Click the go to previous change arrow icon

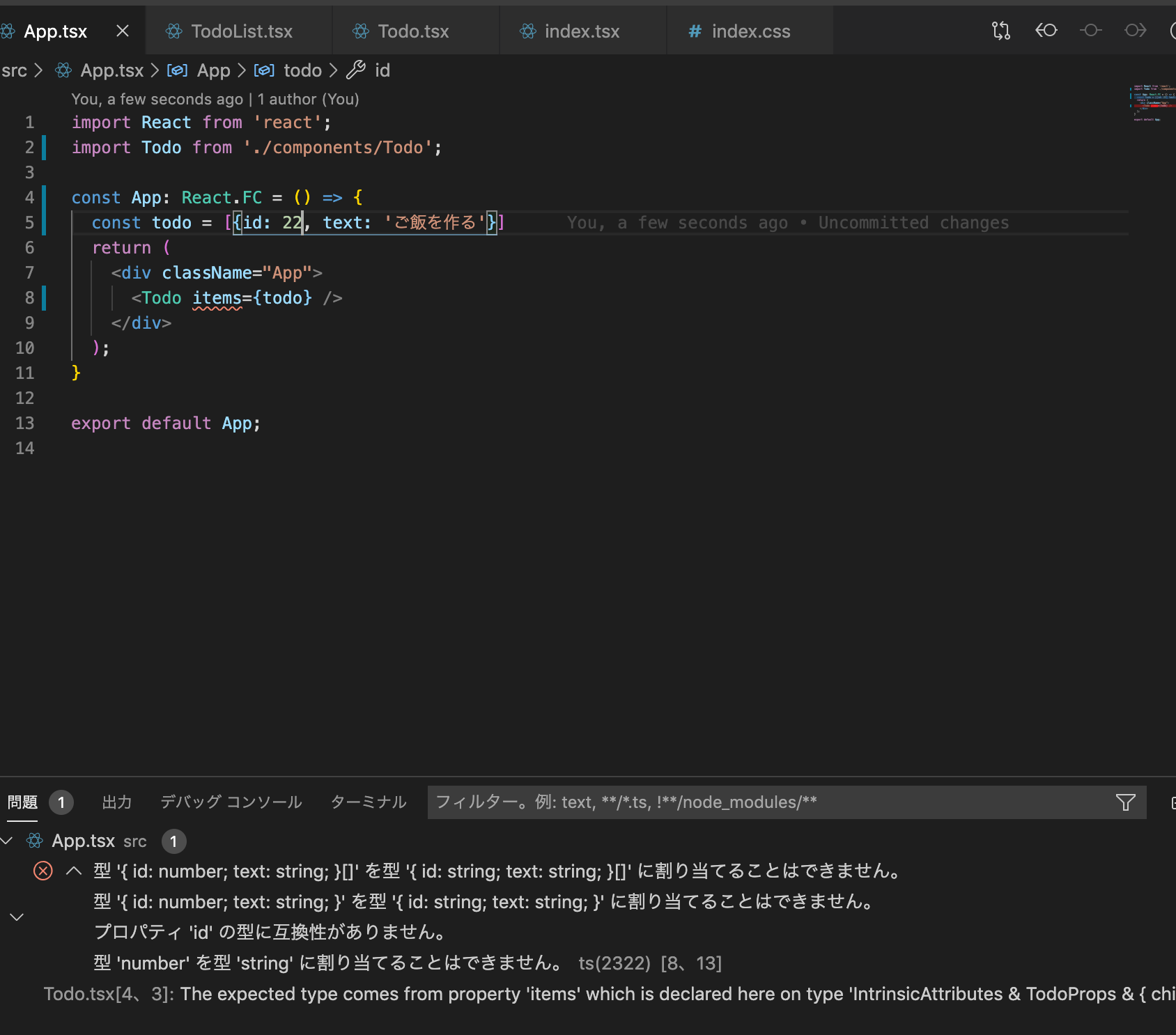coord(1046,31)
